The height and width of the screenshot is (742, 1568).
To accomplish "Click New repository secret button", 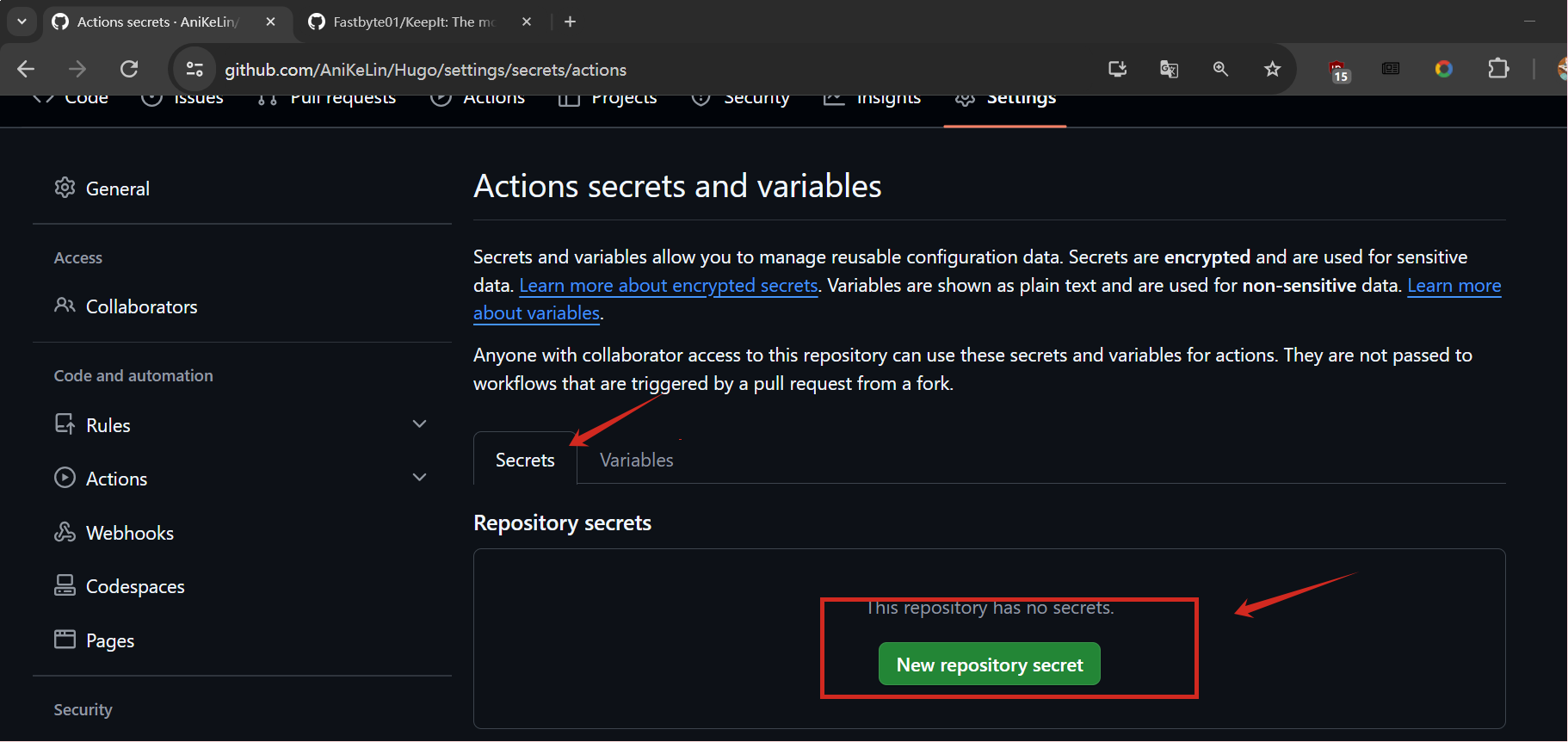I will click(990, 665).
